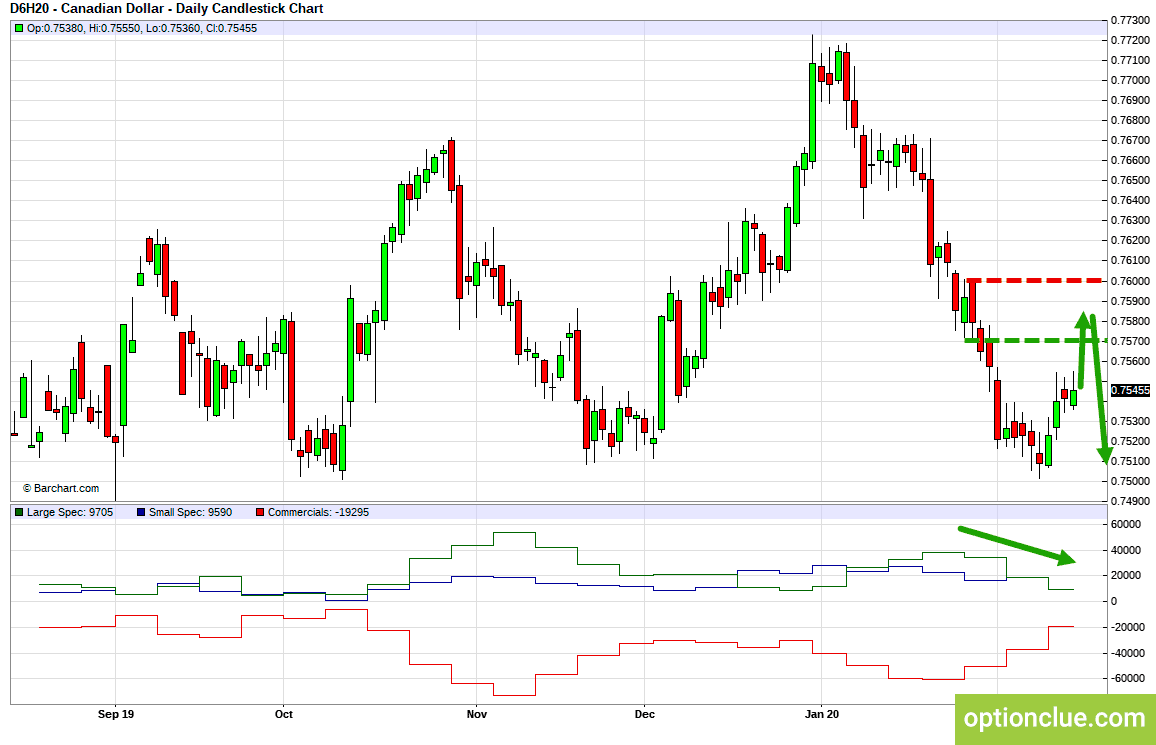Click the 'Small Spec: 9590' label
The height and width of the screenshot is (745, 1156).
coord(190,512)
